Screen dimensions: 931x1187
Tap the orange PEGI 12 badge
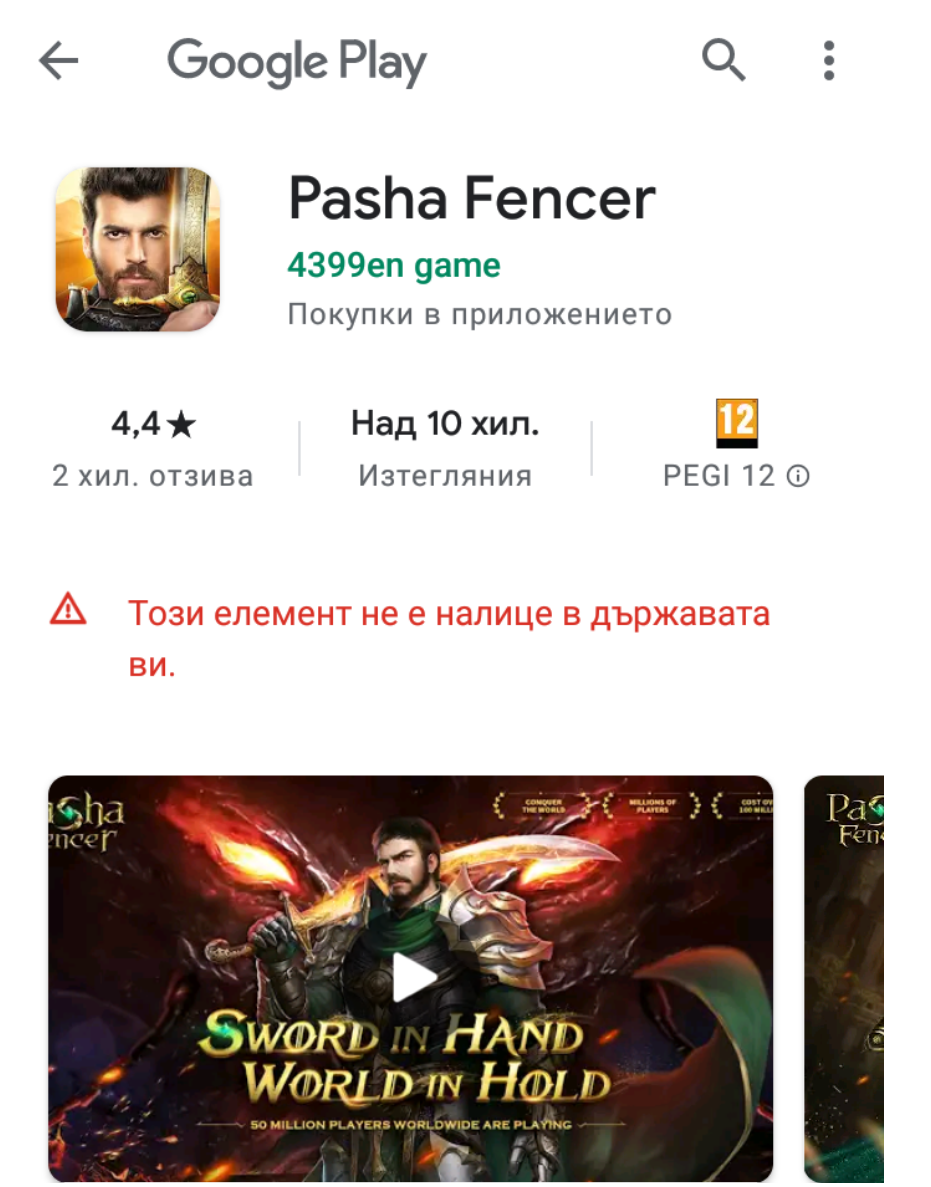[736, 423]
